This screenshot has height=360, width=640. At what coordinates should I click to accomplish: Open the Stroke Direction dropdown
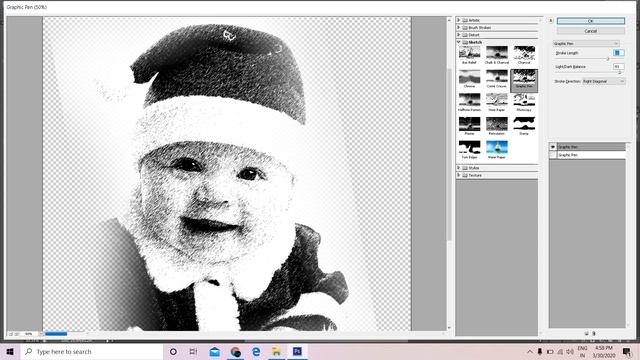(603, 81)
